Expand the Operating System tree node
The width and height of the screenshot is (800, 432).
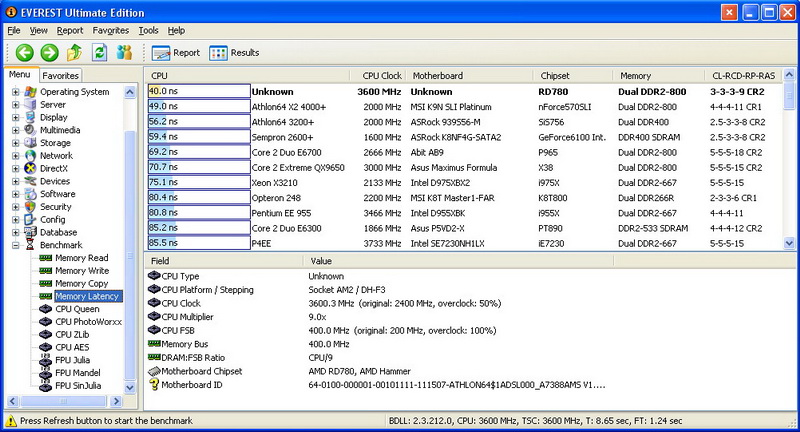(x=16, y=92)
